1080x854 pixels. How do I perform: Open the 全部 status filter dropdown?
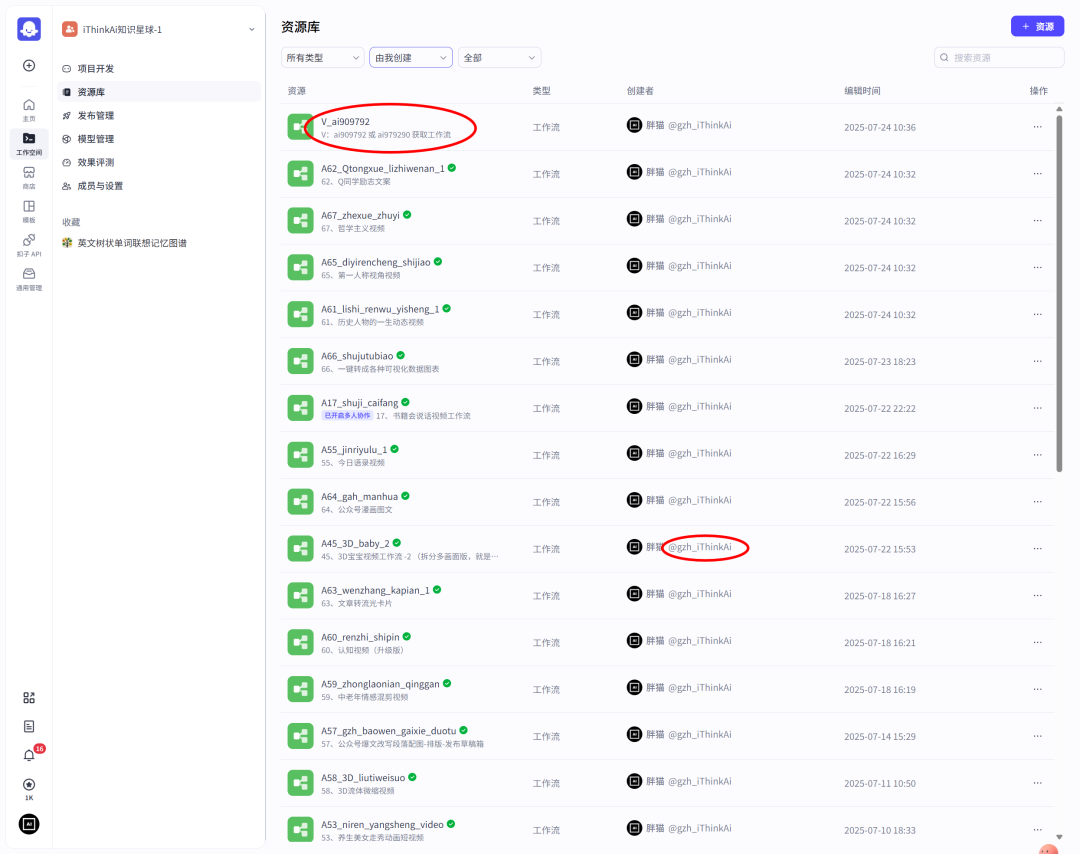pos(499,58)
